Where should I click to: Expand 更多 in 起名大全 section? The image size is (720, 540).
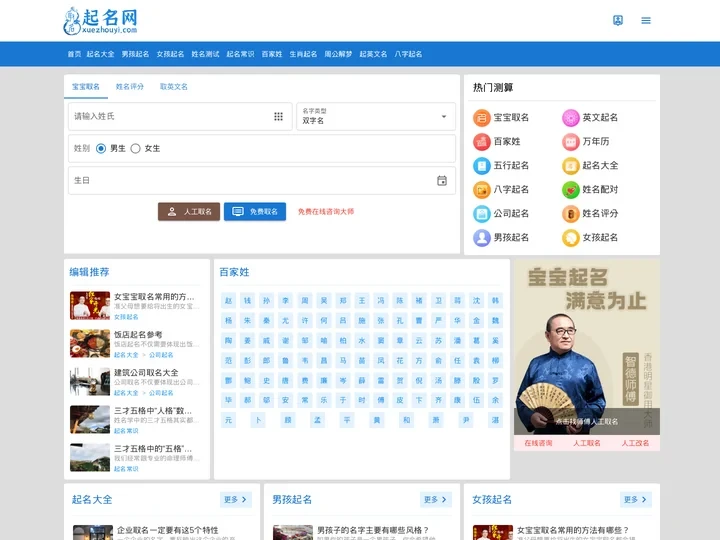click(x=236, y=500)
